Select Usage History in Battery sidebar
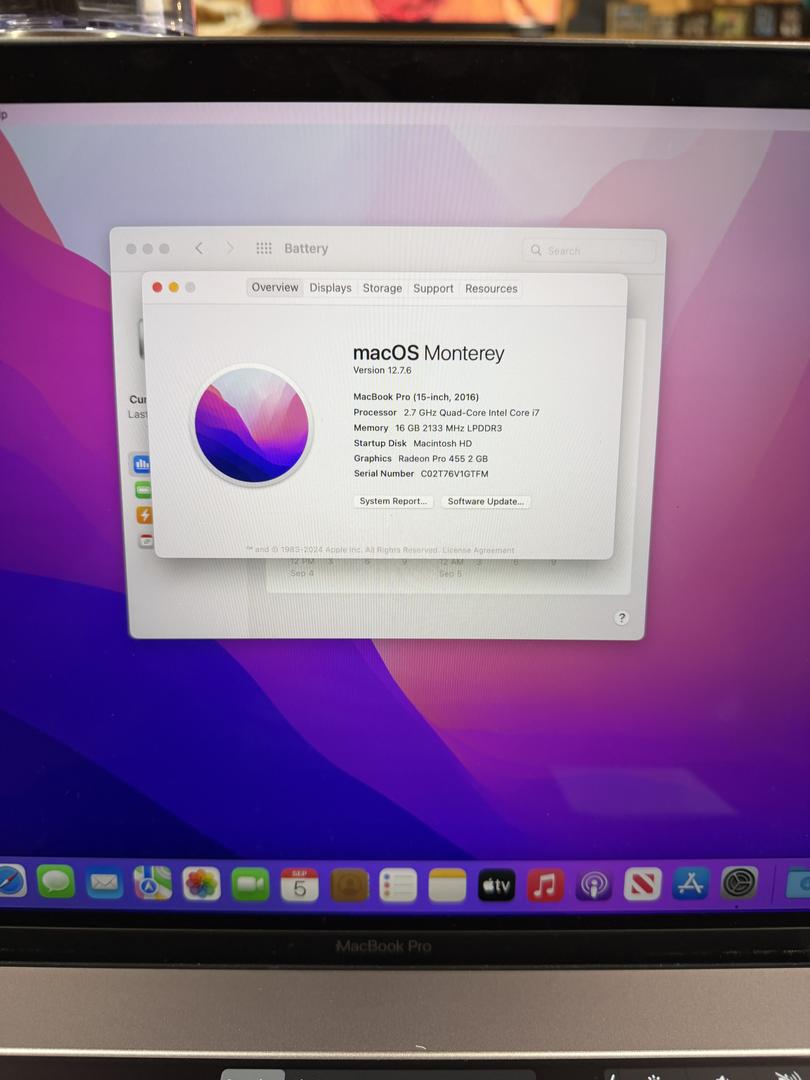 point(142,464)
